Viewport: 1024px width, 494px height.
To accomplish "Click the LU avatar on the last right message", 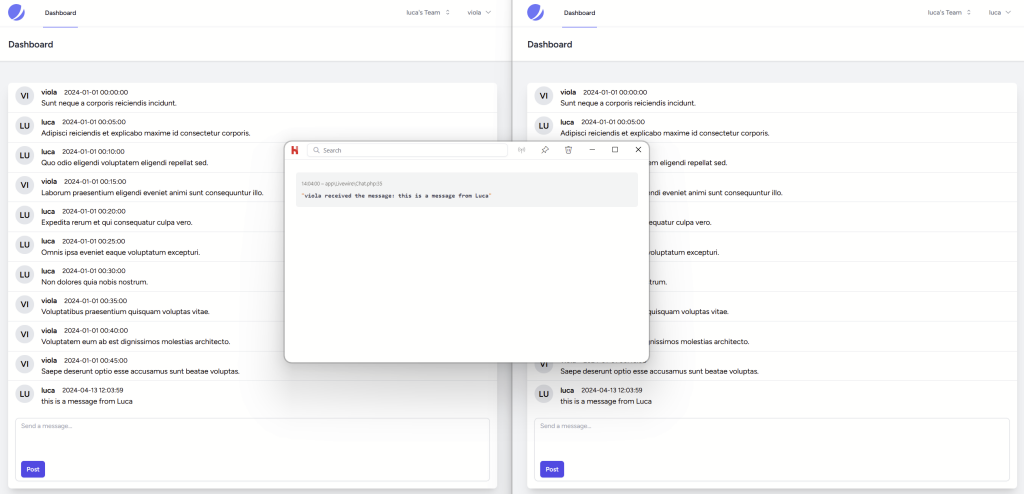I will 544,395.
